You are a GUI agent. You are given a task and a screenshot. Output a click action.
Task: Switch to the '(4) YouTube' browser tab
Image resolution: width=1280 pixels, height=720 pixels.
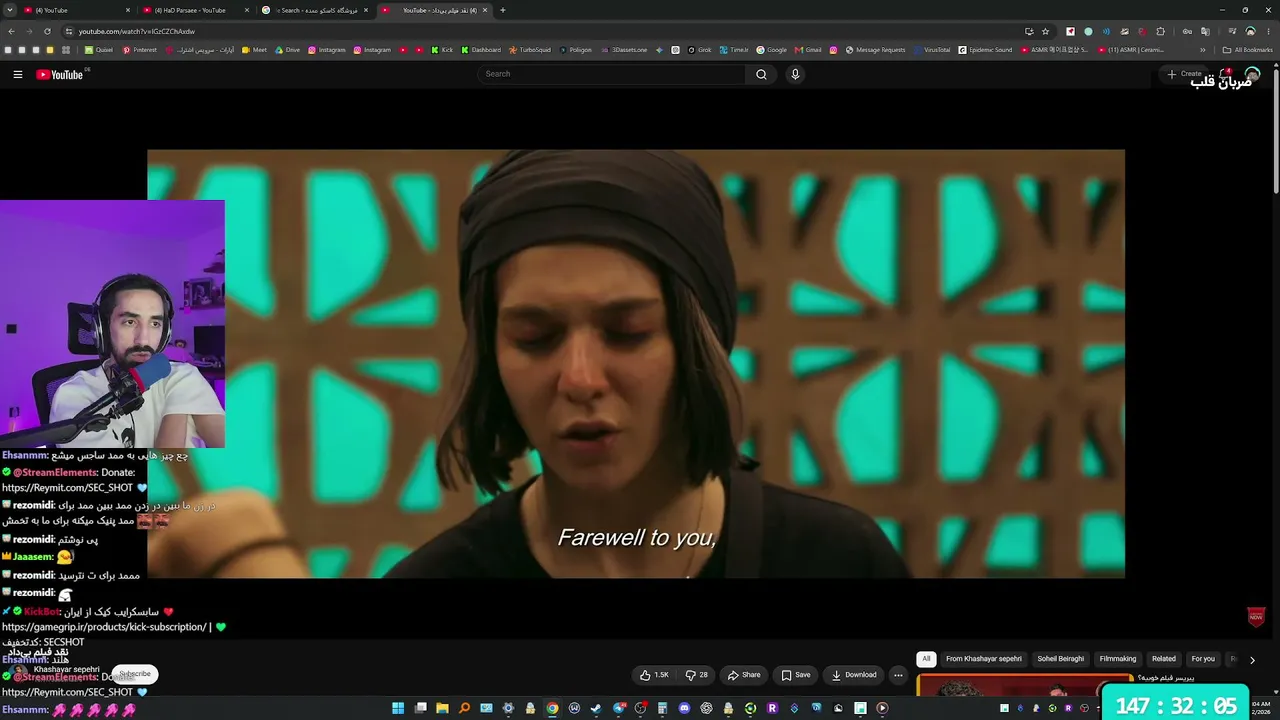point(76,10)
